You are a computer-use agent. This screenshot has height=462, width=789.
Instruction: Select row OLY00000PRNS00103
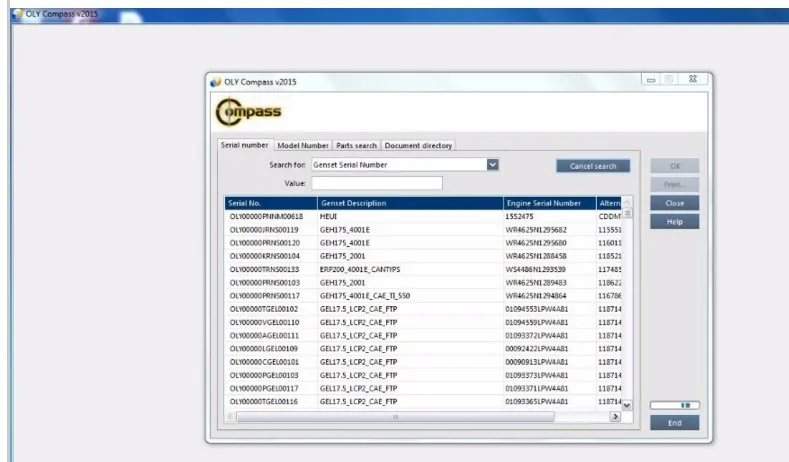click(423, 283)
